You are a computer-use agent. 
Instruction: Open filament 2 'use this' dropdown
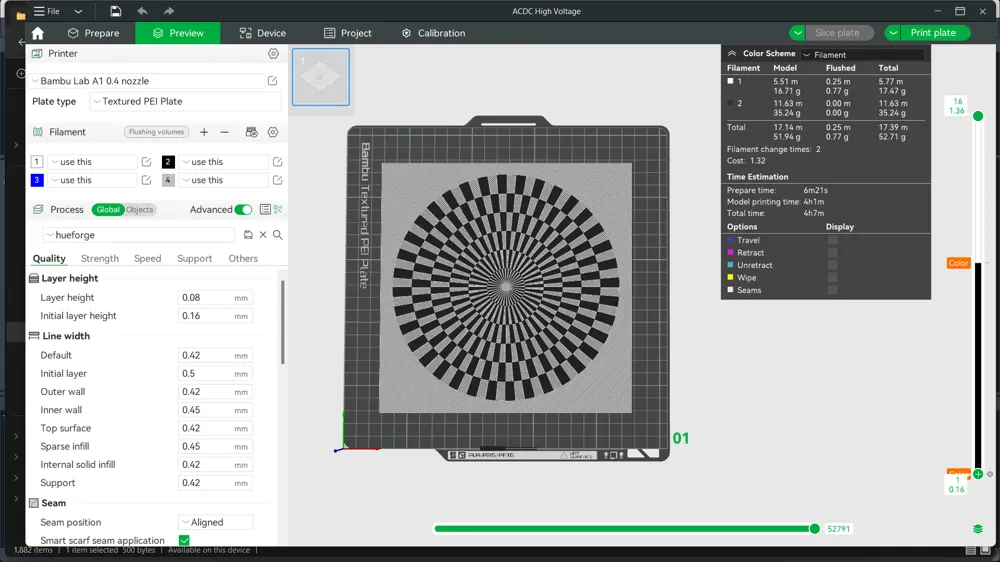click(x=223, y=162)
